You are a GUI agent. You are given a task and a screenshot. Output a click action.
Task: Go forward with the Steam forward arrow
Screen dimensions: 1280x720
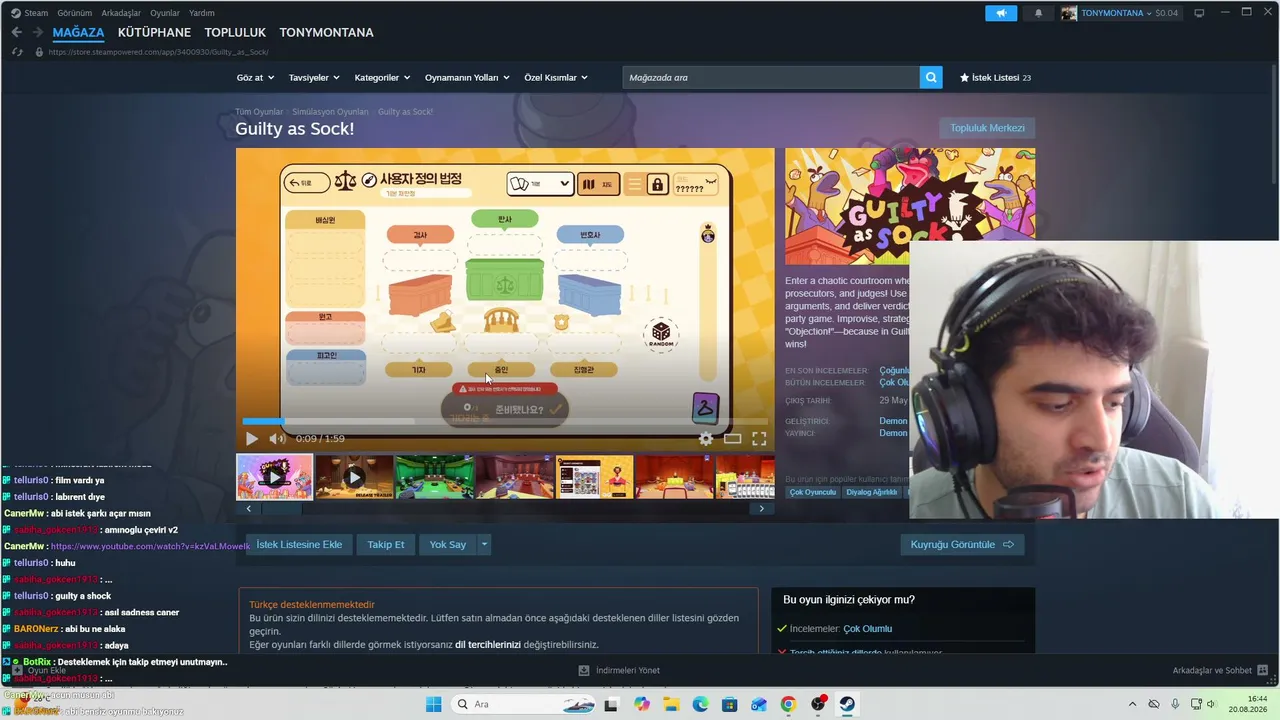[x=36, y=32]
